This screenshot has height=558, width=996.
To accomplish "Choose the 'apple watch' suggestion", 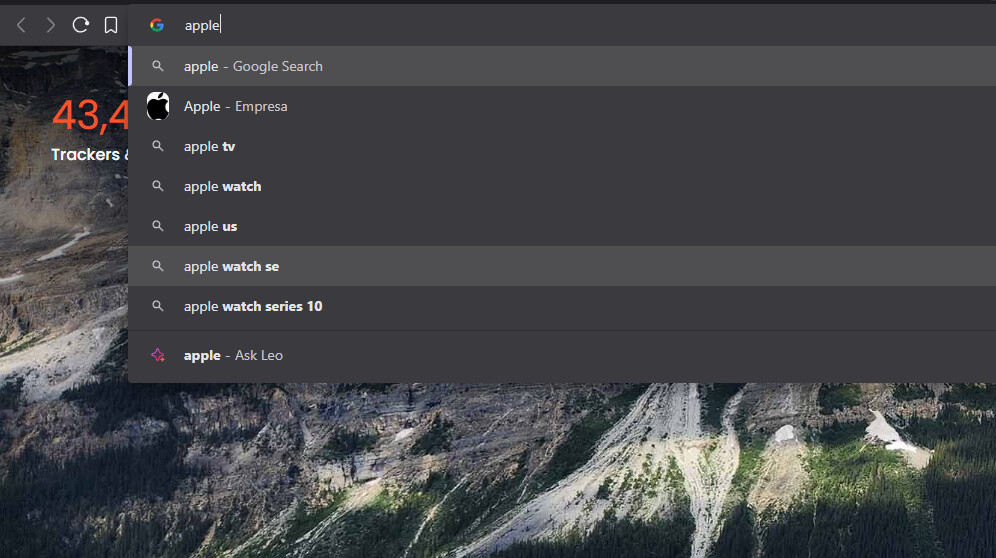I will pos(562,186).
